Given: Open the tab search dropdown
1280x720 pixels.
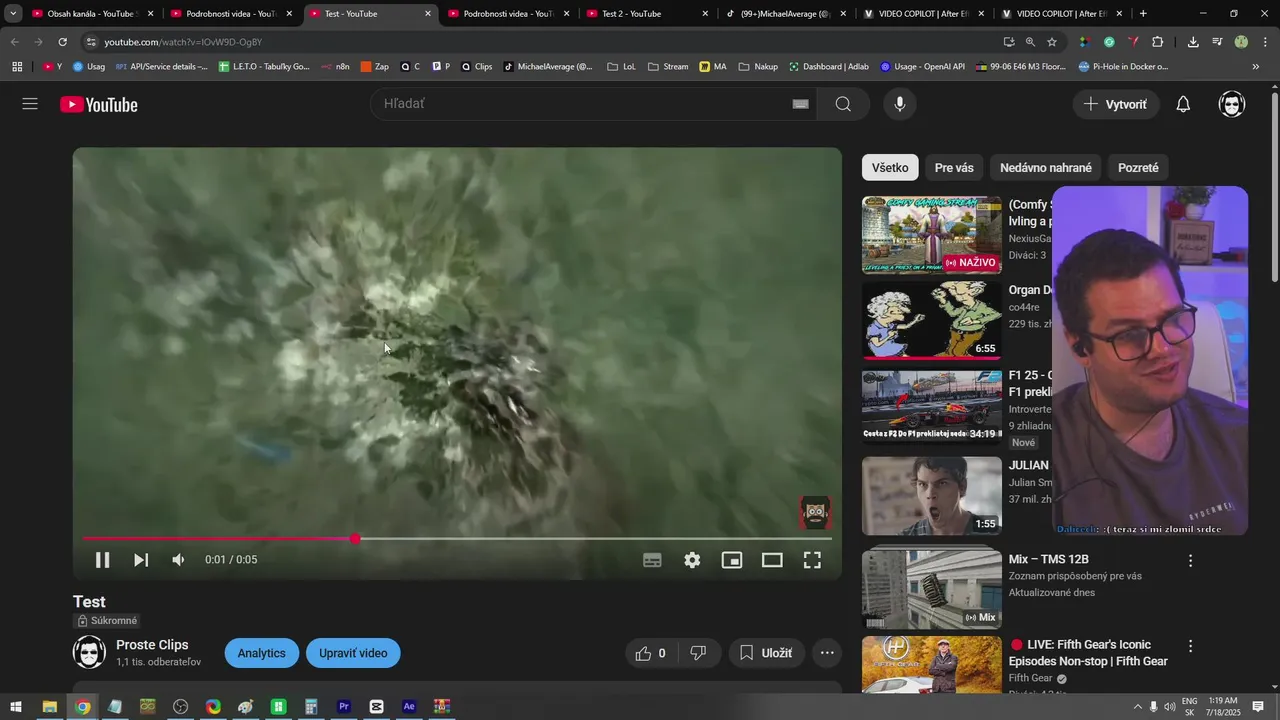Looking at the screenshot, I should click(x=13, y=14).
